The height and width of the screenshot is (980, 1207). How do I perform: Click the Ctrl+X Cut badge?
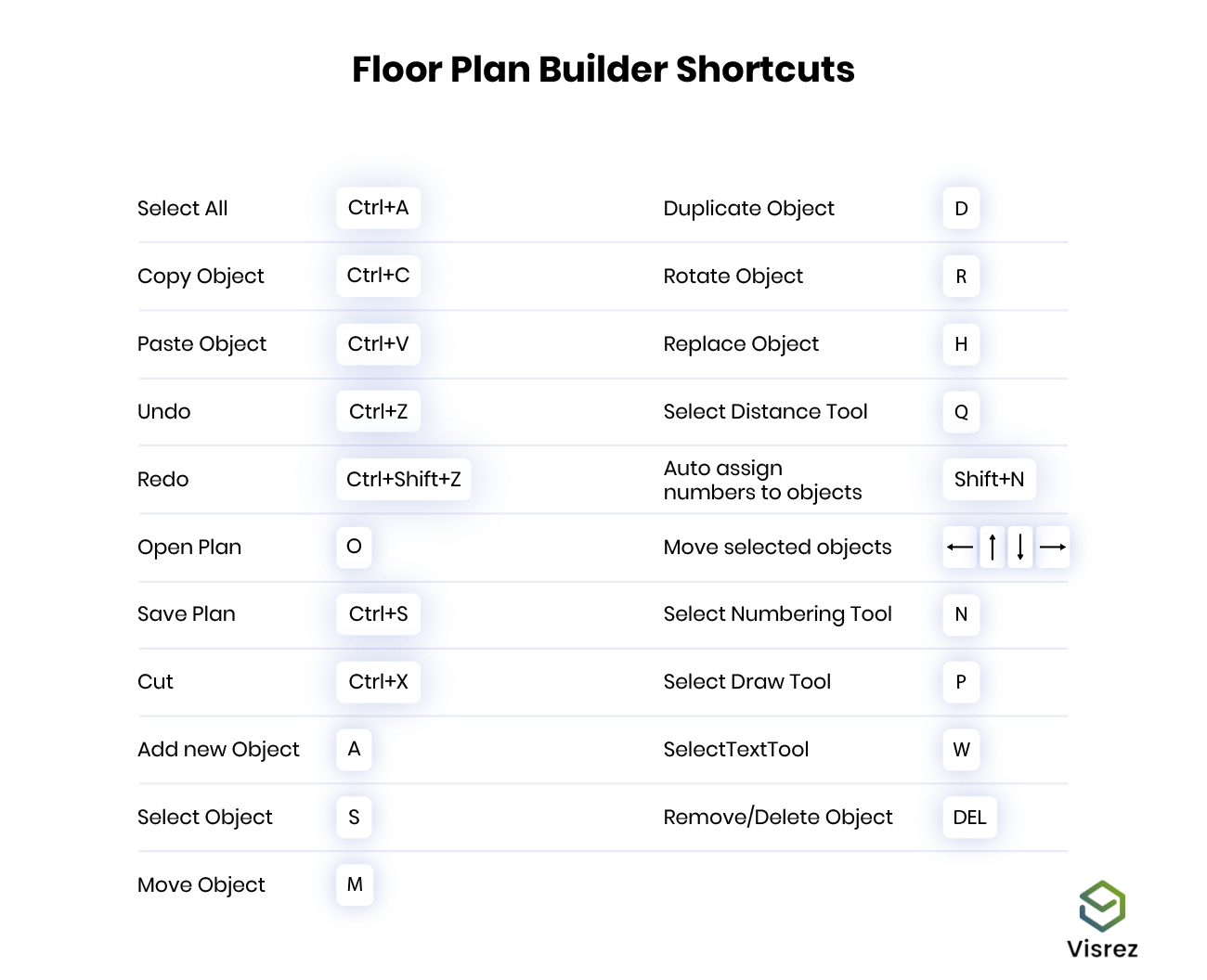pyautogui.click(x=378, y=682)
